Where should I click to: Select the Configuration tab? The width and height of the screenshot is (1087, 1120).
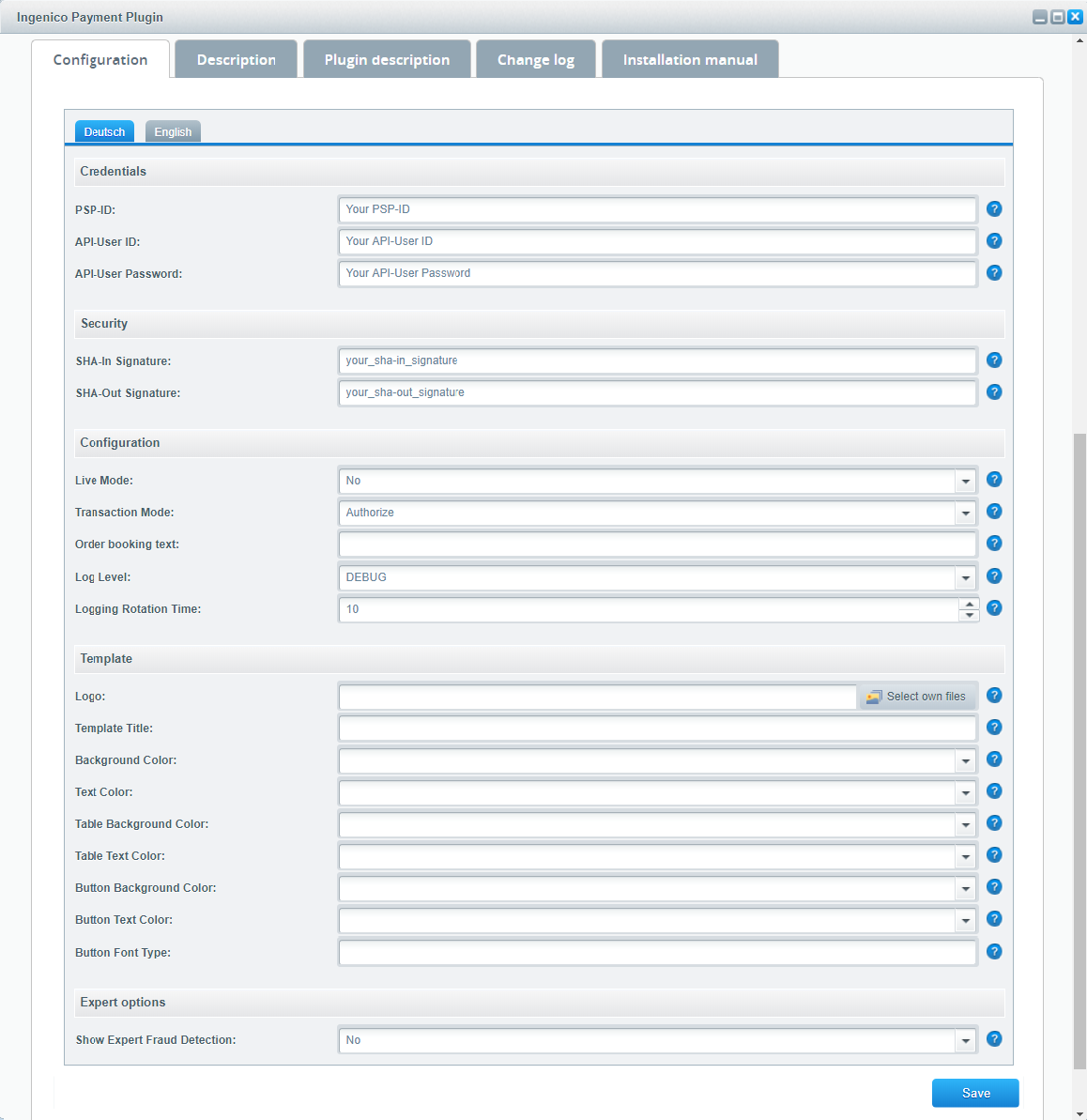[x=100, y=59]
